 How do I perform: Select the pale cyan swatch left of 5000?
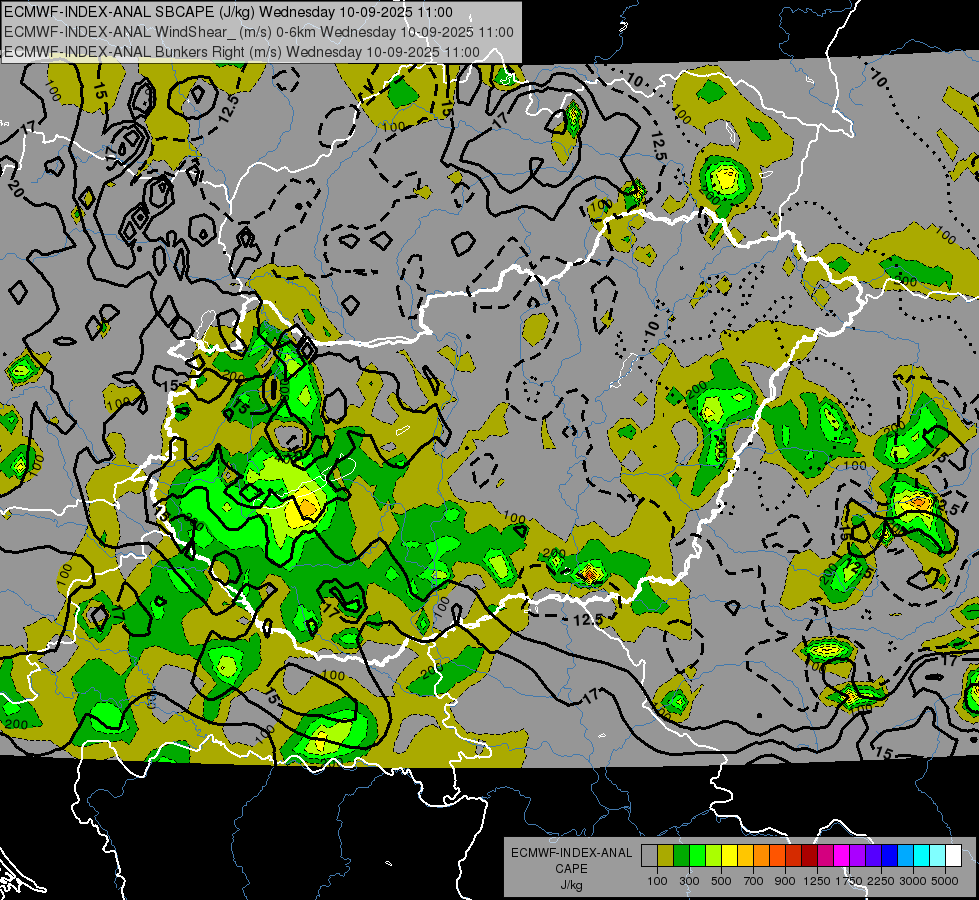click(938, 856)
